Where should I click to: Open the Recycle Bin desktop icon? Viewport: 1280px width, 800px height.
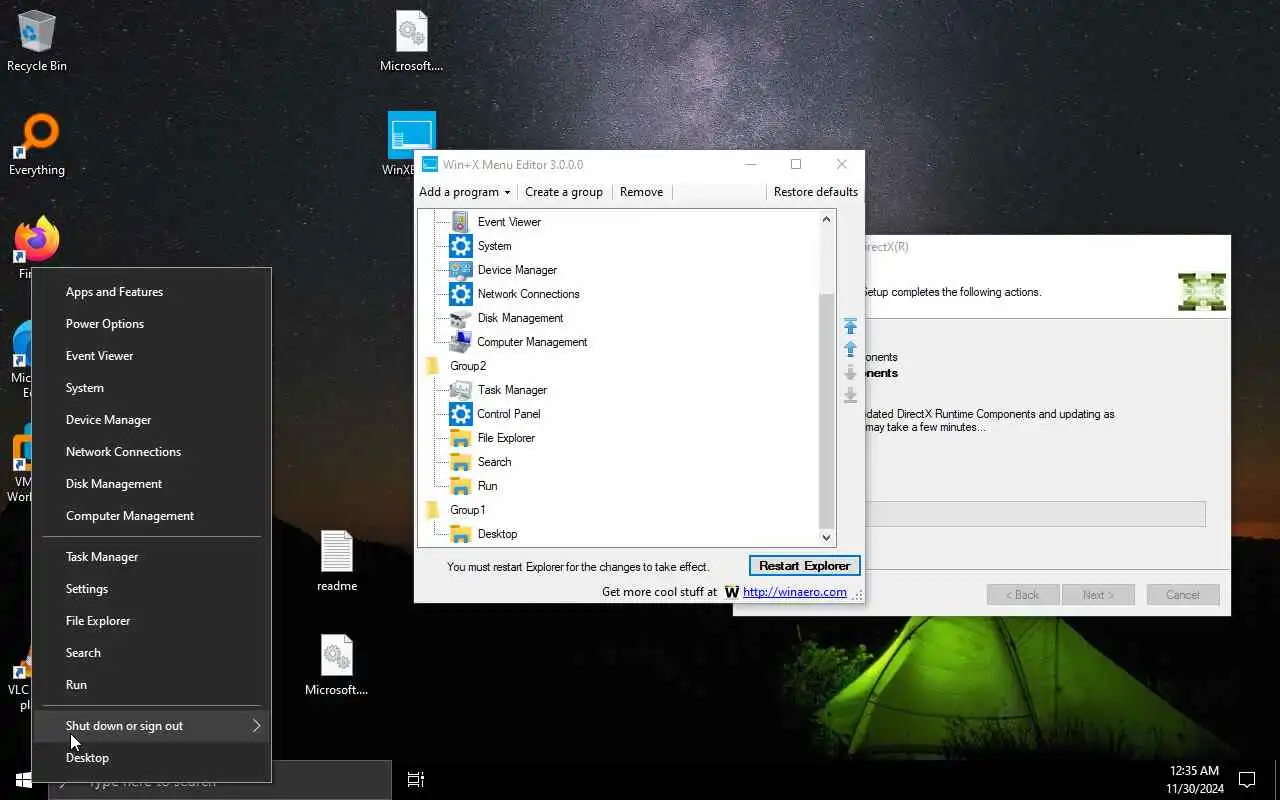[37, 42]
